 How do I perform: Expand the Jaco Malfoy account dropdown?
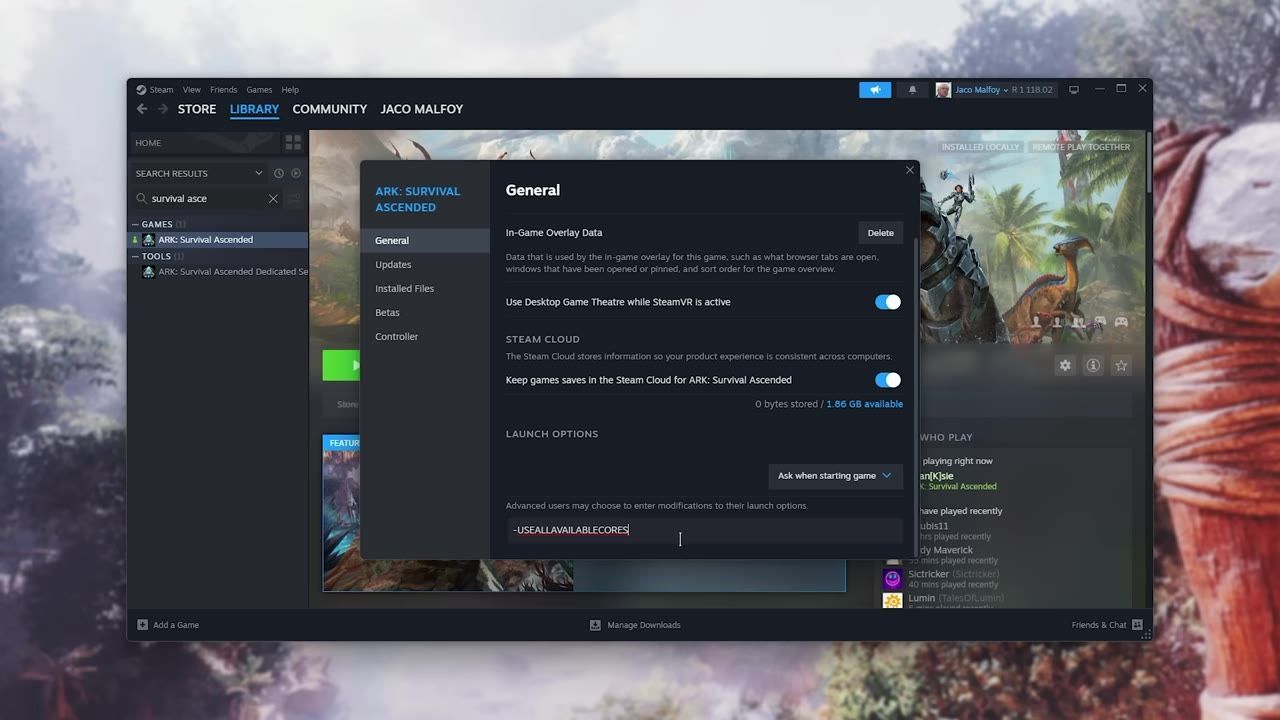pos(981,90)
